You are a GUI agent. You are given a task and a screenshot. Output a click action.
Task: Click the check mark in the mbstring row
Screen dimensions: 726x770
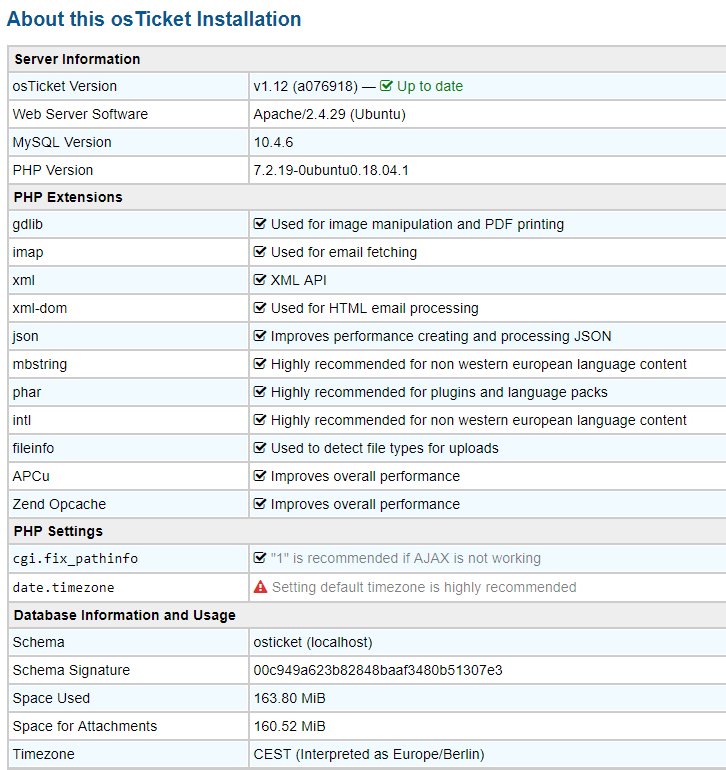tap(259, 364)
